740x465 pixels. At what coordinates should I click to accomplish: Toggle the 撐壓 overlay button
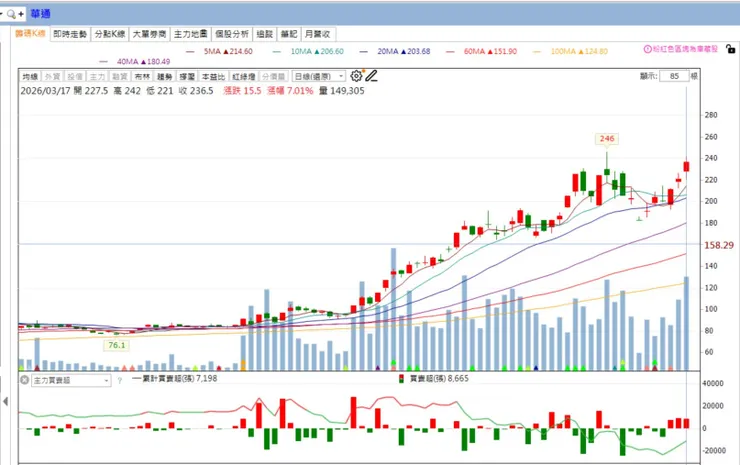187,76
